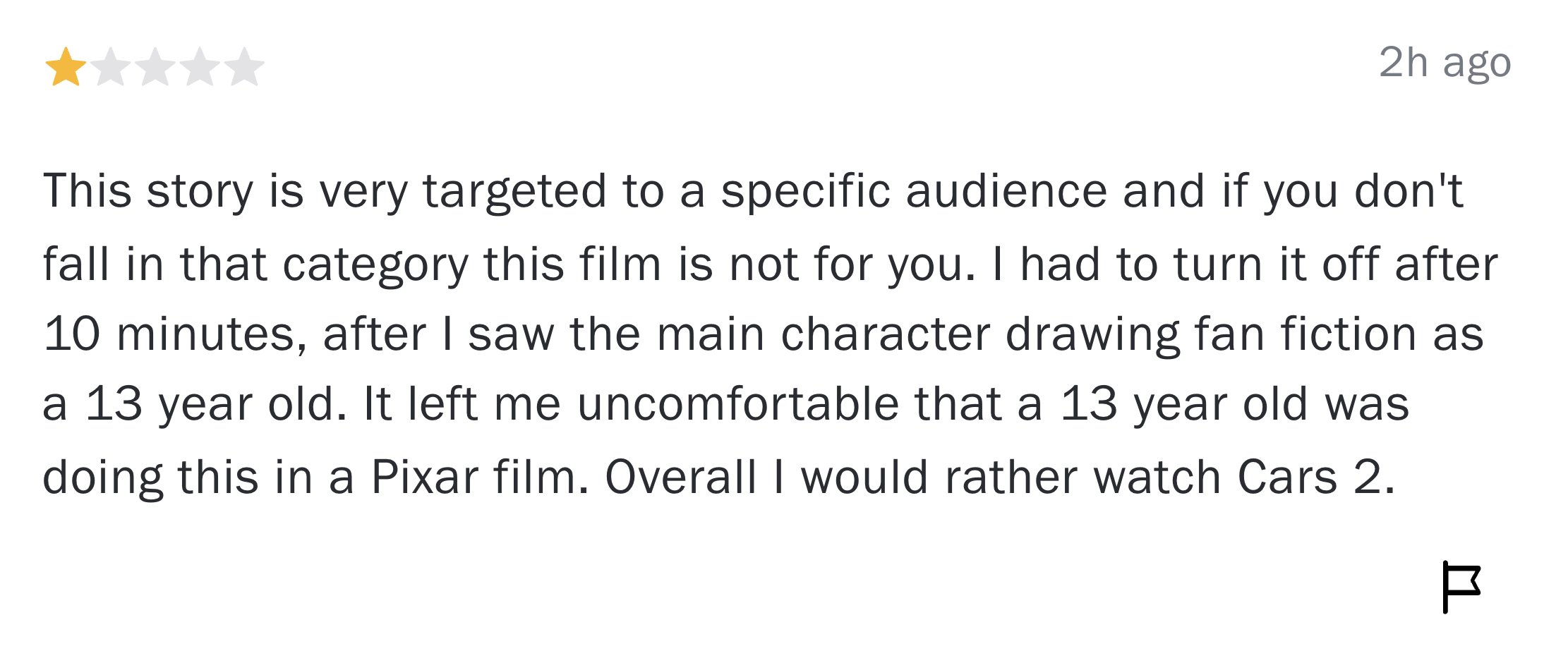Click the word "Overall" in the last line

680,478
